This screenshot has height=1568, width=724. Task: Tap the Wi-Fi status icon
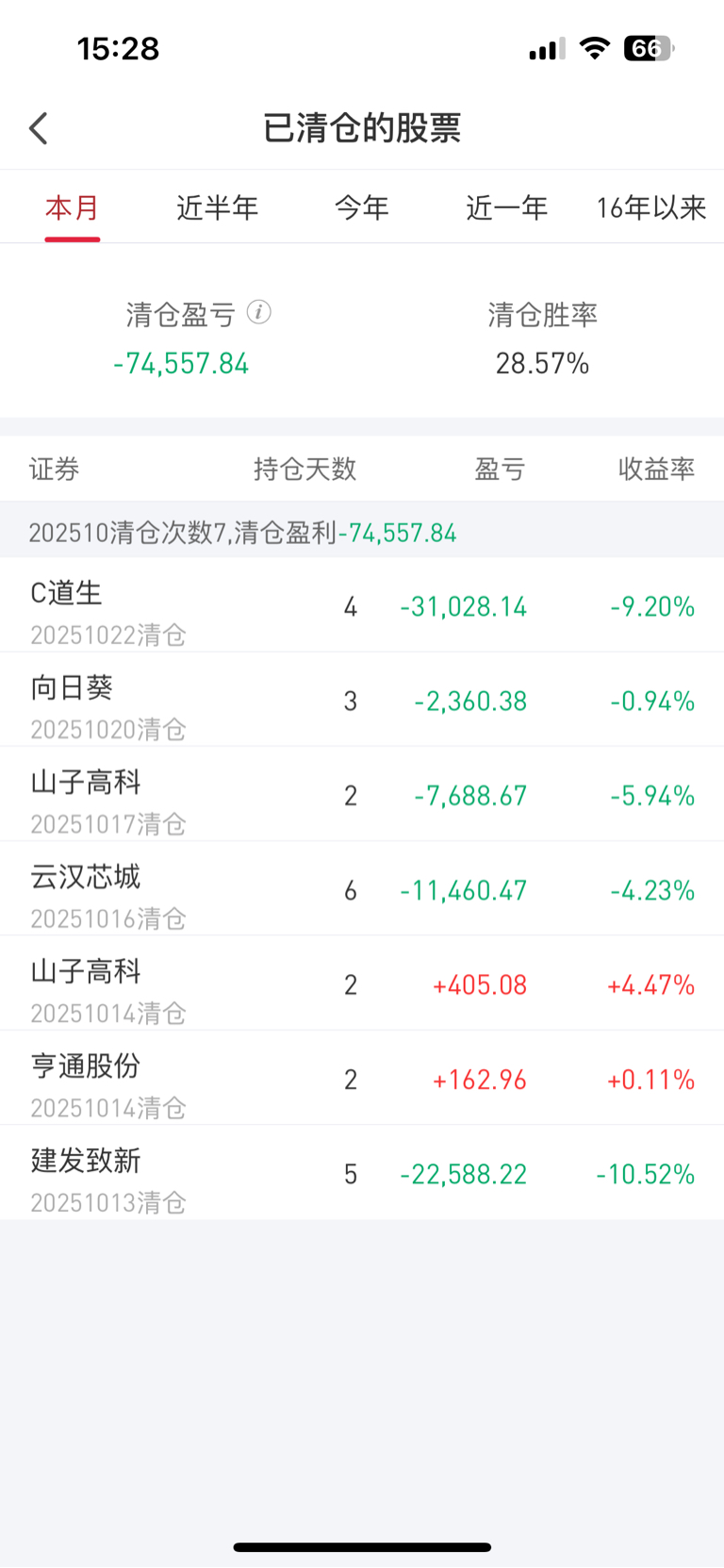point(594,48)
